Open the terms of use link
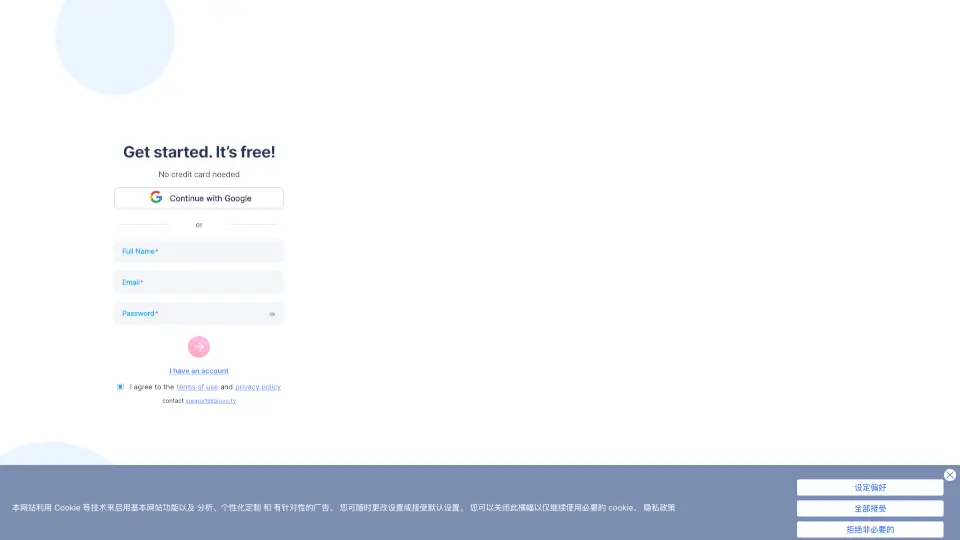 click(x=197, y=387)
